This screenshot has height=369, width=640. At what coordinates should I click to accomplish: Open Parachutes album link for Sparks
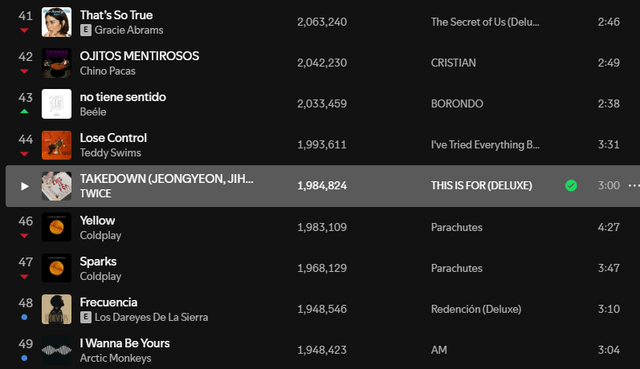[457, 268]
